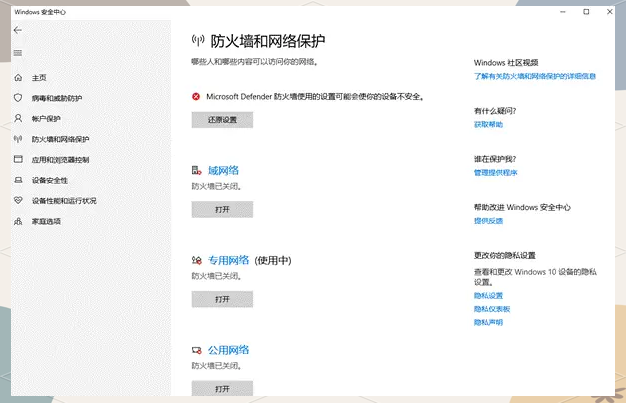Click the 有什么疑问? heading

coord(495,111)
